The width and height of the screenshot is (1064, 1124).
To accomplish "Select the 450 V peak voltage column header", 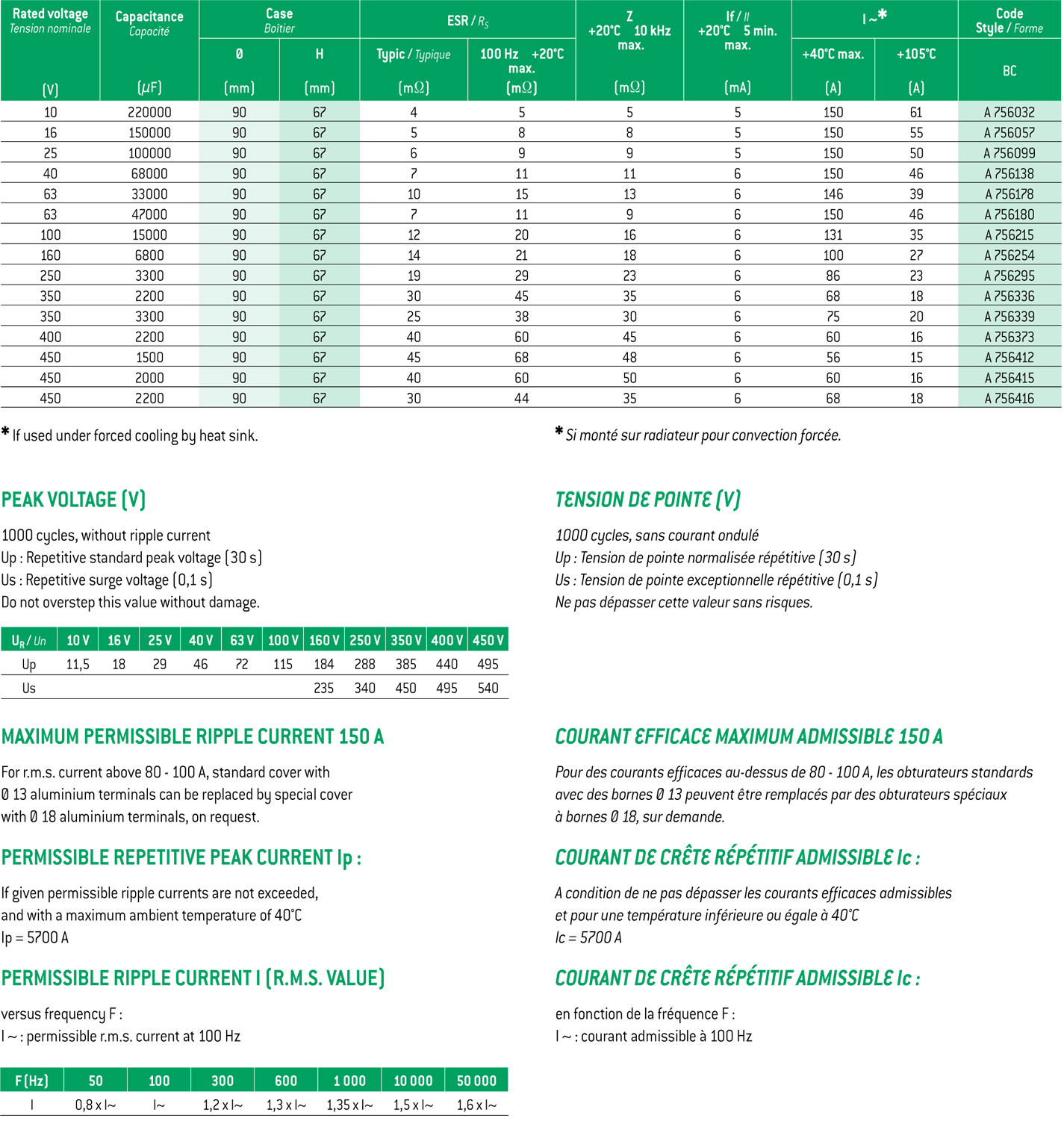I will (488, 640).
